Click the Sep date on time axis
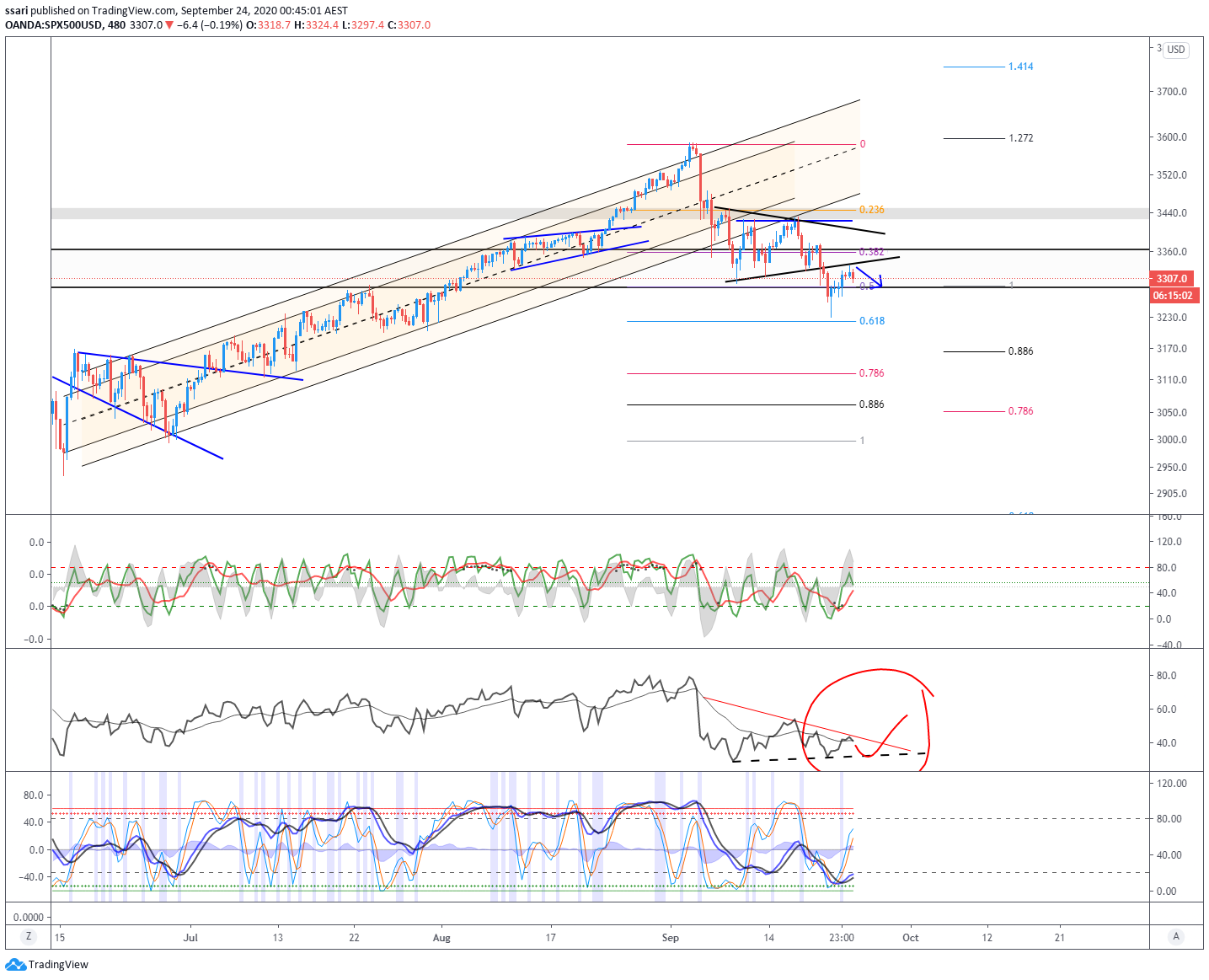The width and height of the screenshot is (1209, 980). tap(670, 937)
